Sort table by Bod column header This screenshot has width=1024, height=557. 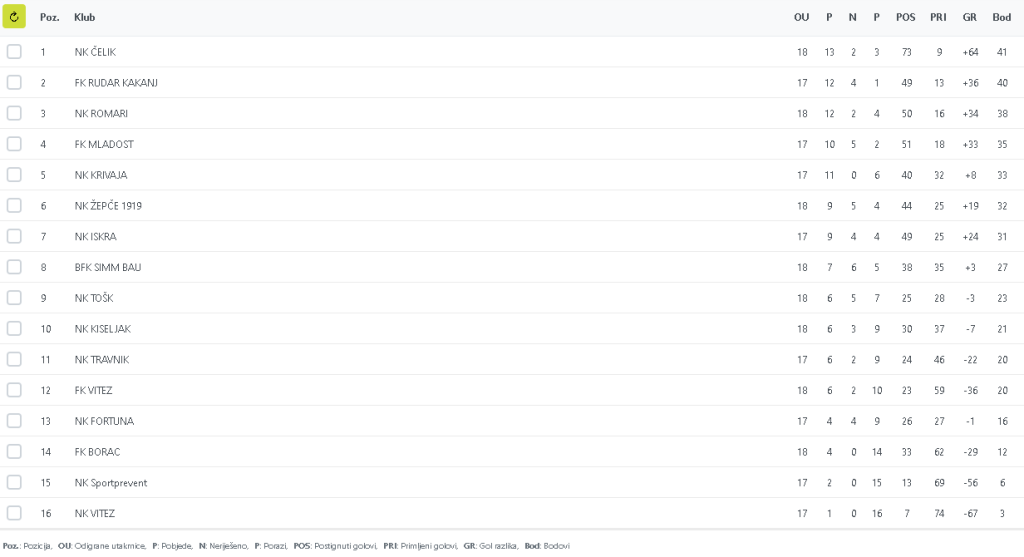point(1001,18)
